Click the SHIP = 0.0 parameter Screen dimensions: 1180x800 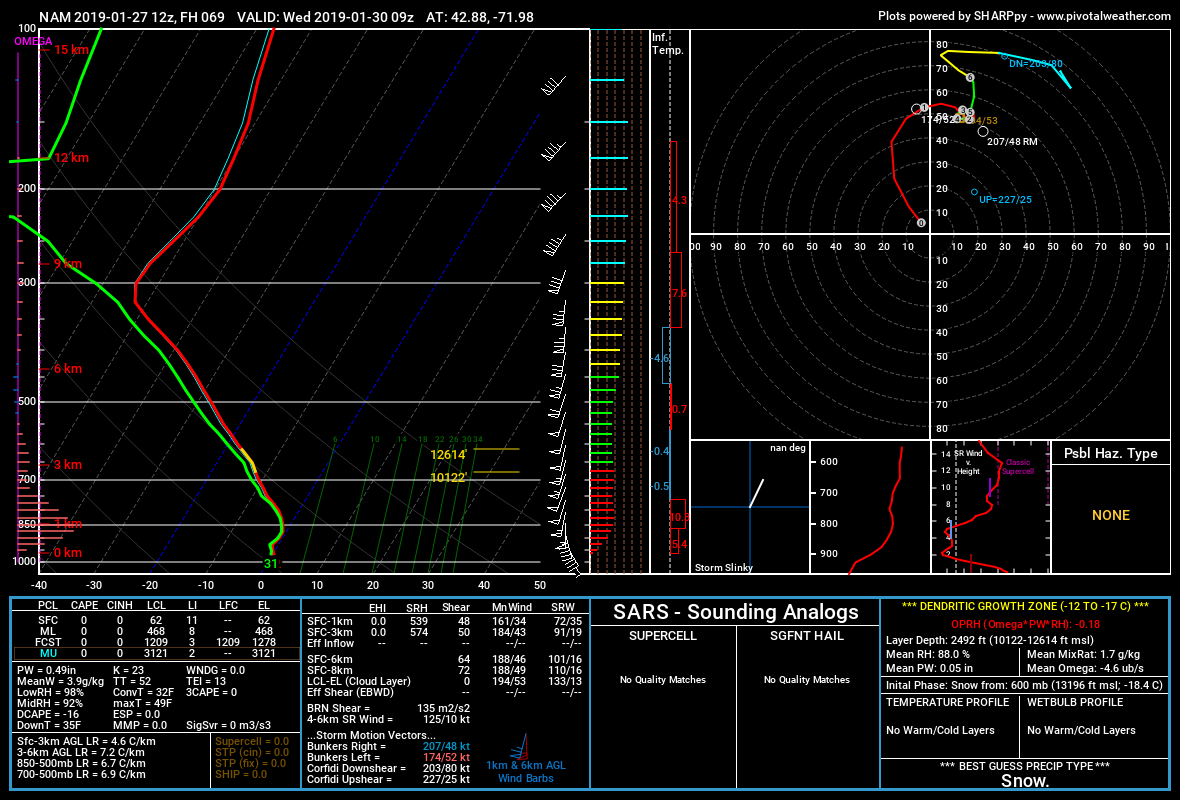coord(241,774)
